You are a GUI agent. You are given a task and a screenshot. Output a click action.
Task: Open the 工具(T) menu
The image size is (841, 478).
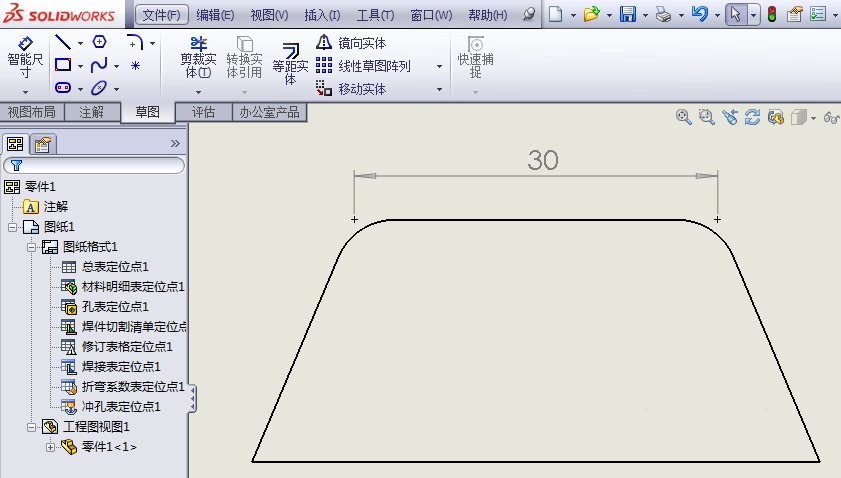pyautogui.click(x=375, y=15)
